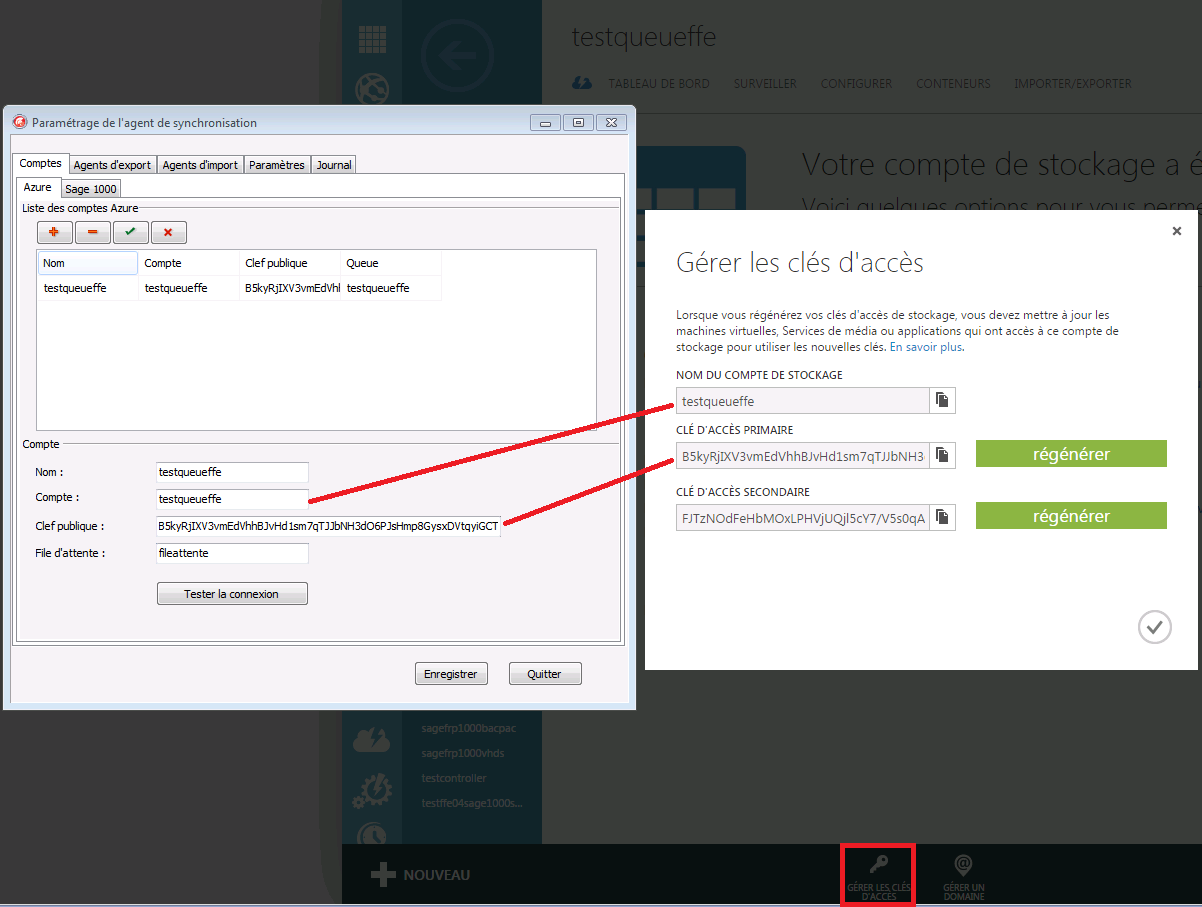
Task: Open the Paramètres tab
Action: 277,165
